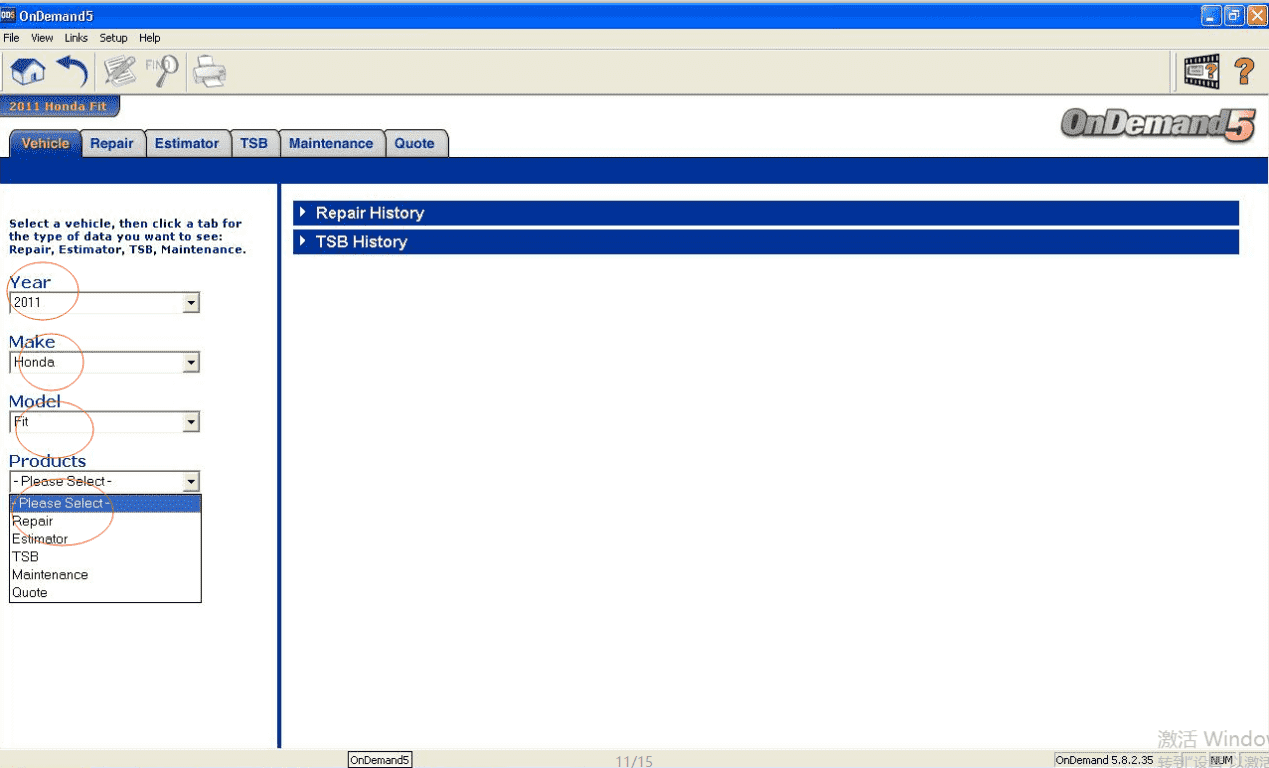The width and height of the screenshot is (1269, 768).
Task: Click the 2011 Honda Fit vehicle tag
Action: click(x=59, y=106)
